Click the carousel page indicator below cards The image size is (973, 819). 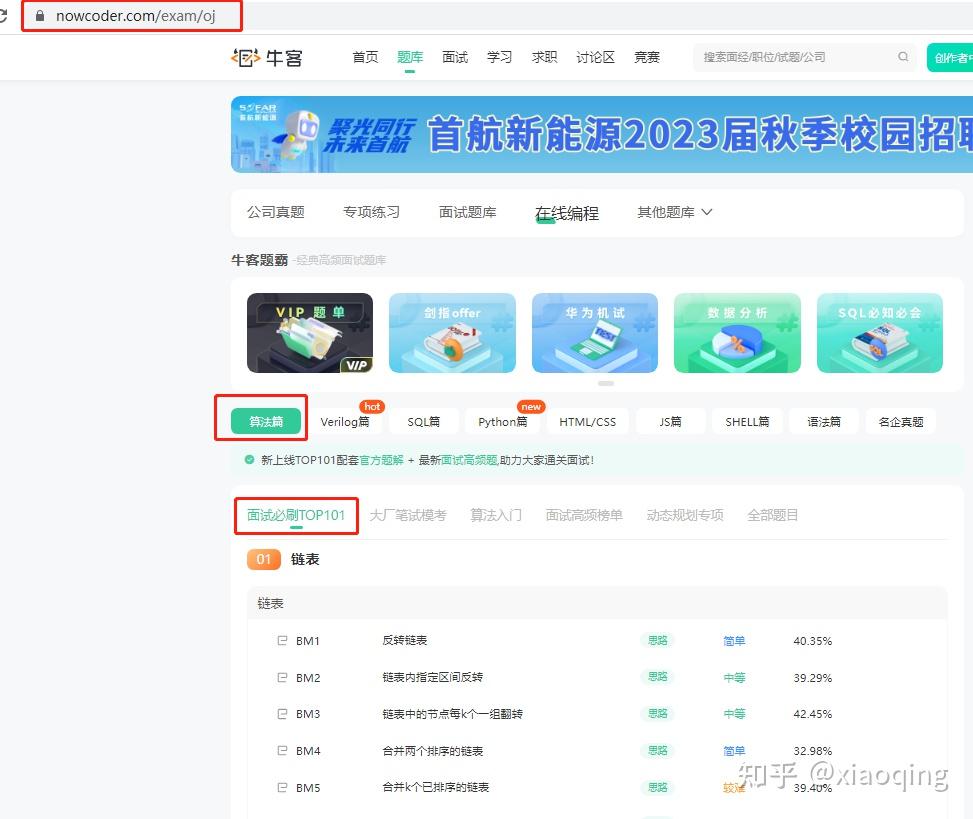click(606, 383)
